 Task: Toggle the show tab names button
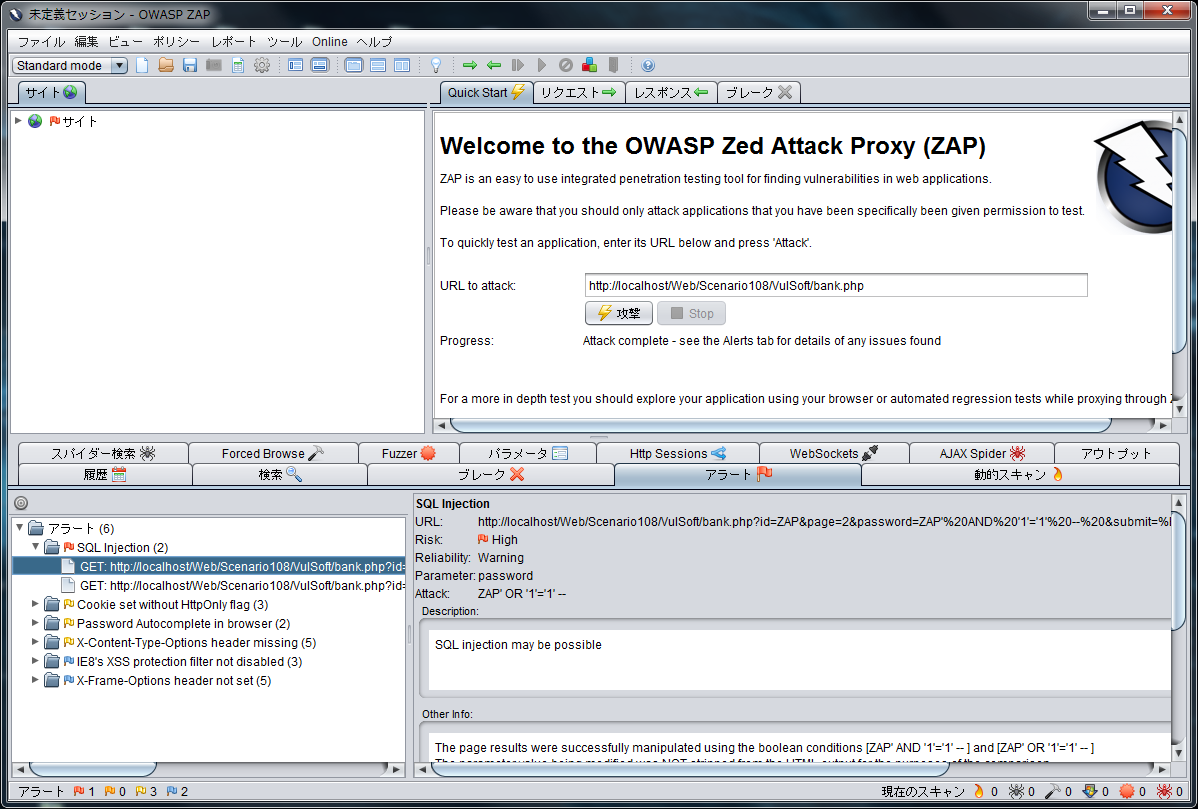click(x=296, y=66)
